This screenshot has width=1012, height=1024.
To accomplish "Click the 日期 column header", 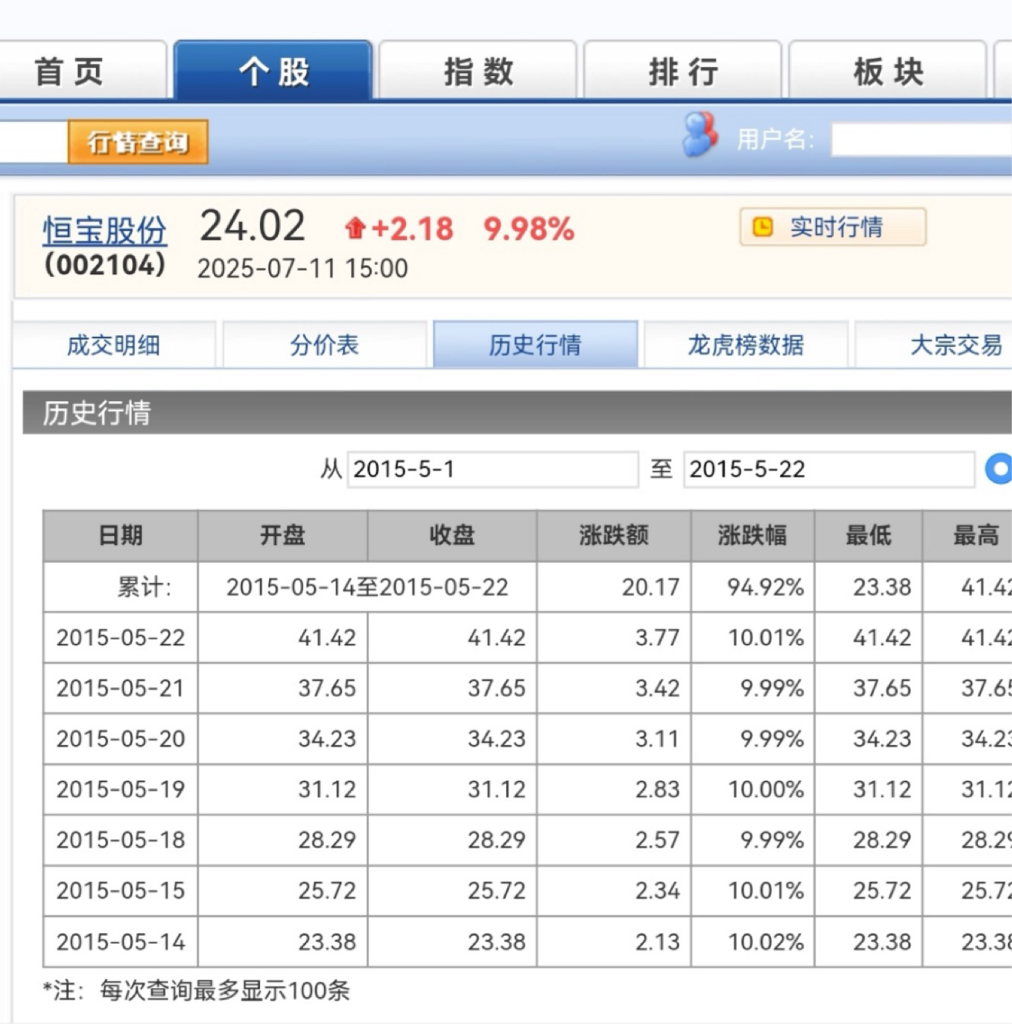I will 121,536.
